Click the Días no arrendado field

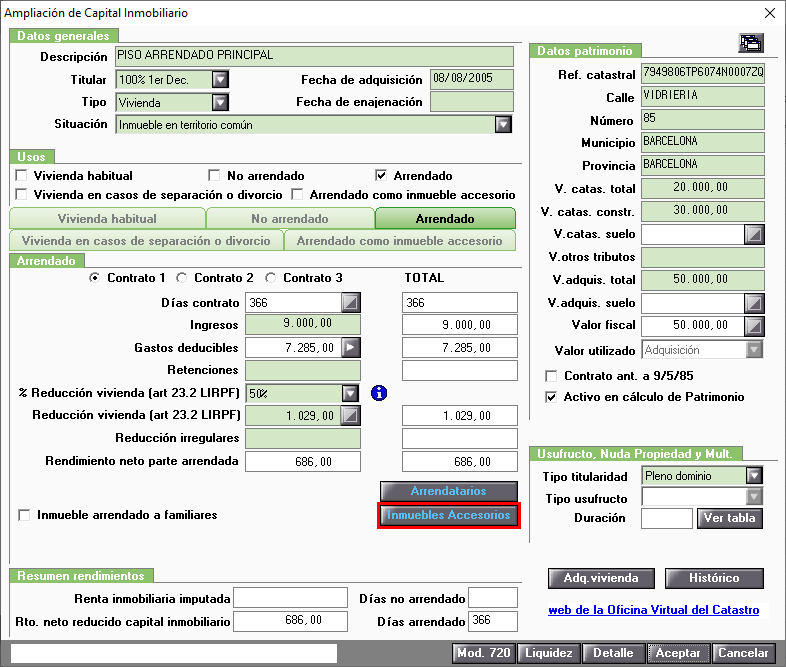tap(493, 598)
